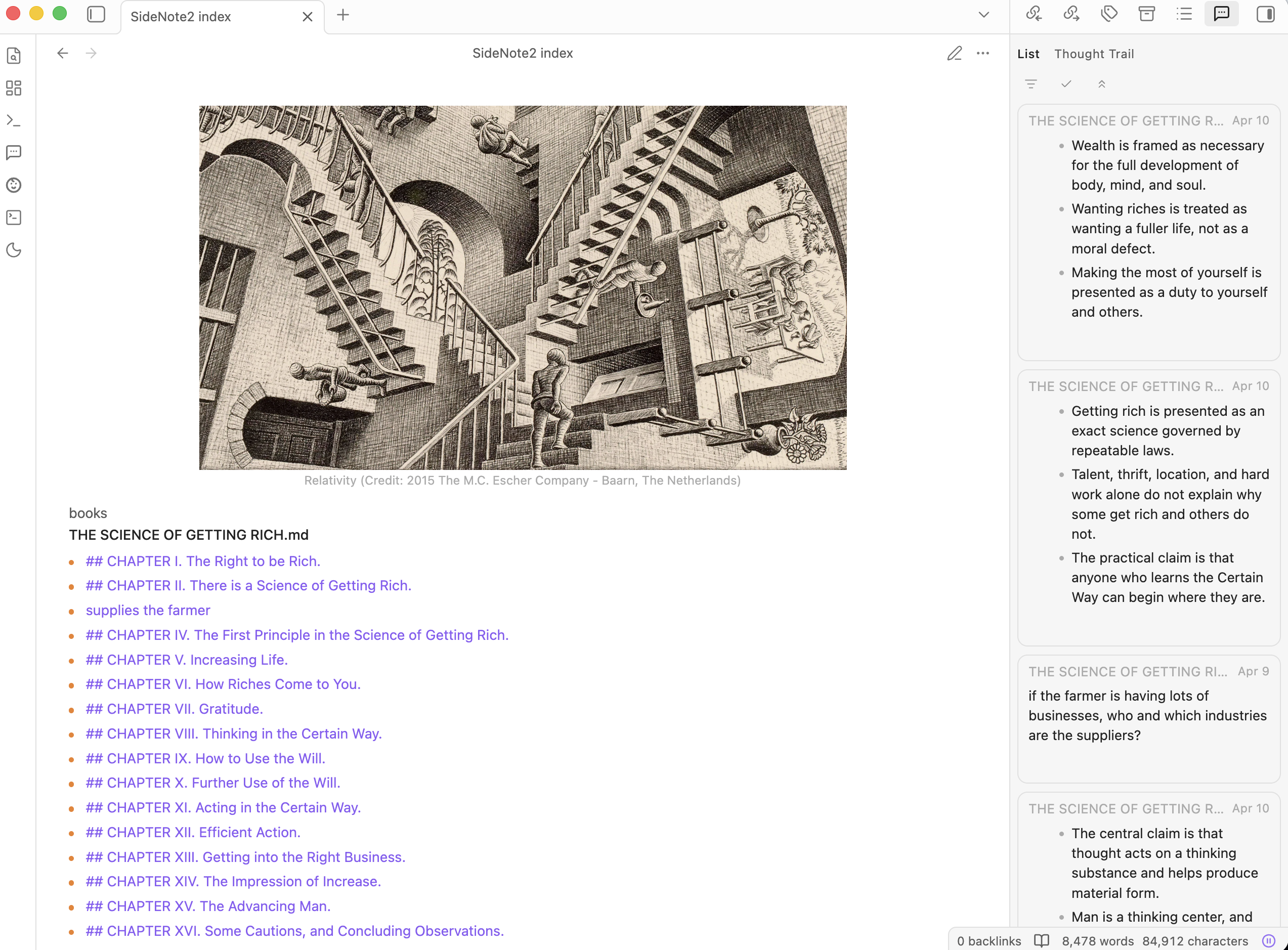Click 0 backlinks in status bar
1288x950 pixels.
989,941
